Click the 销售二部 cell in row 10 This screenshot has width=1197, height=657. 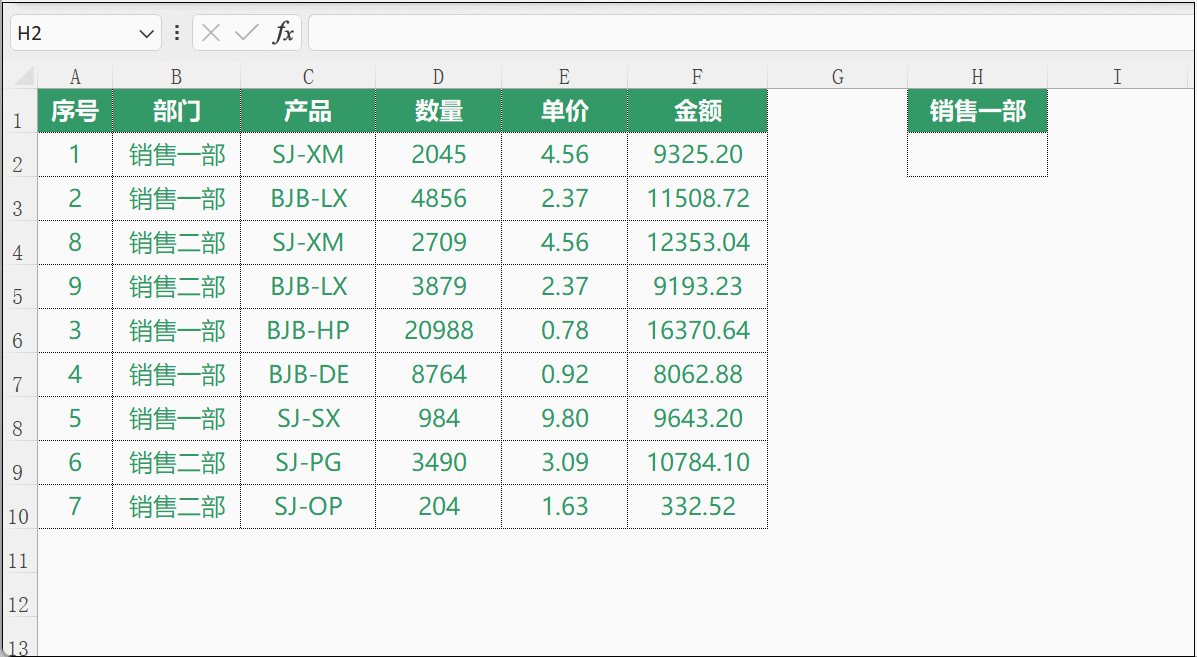coord(176,507)
